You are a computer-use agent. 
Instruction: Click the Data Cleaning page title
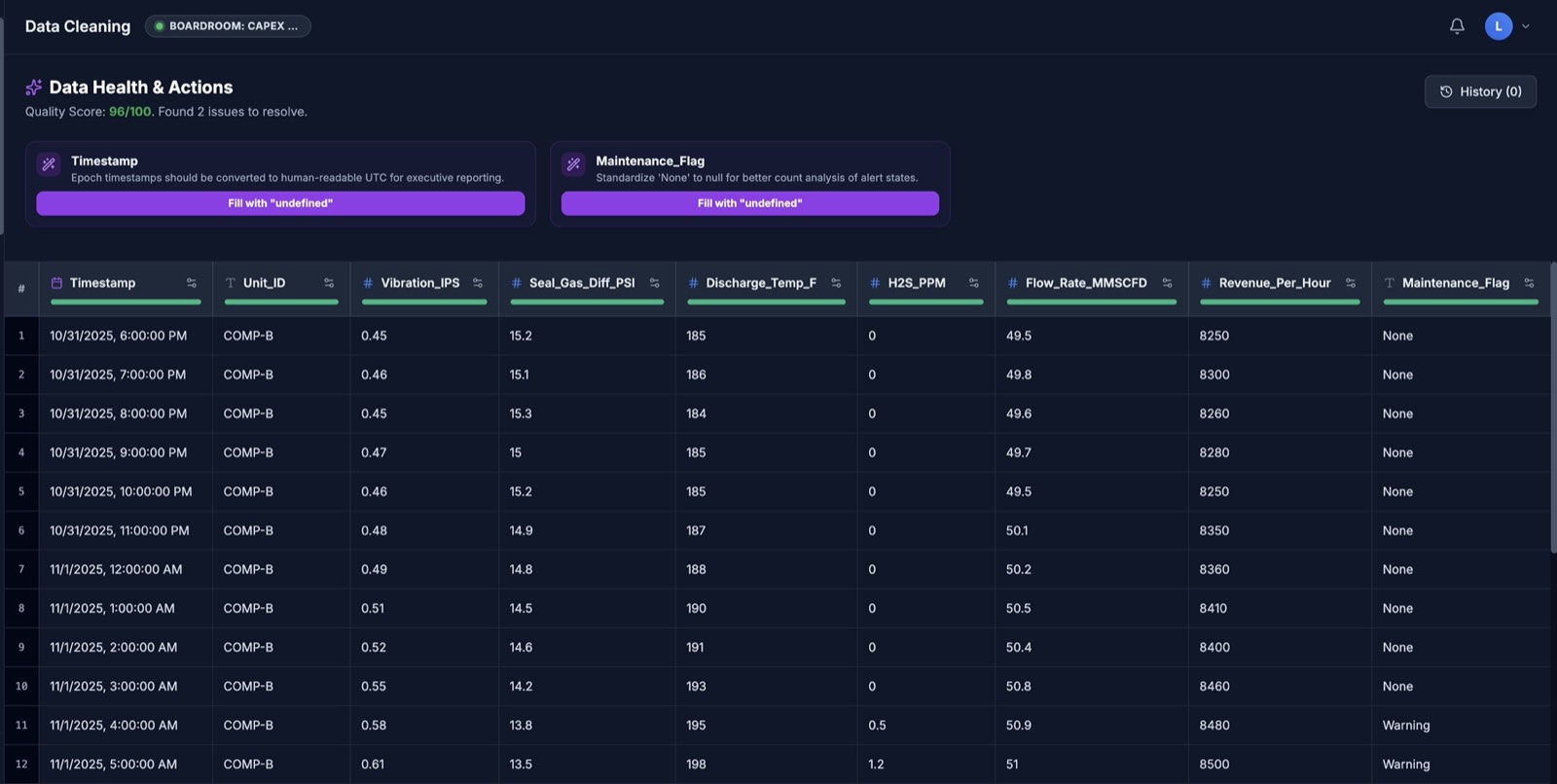pos(78,26)
